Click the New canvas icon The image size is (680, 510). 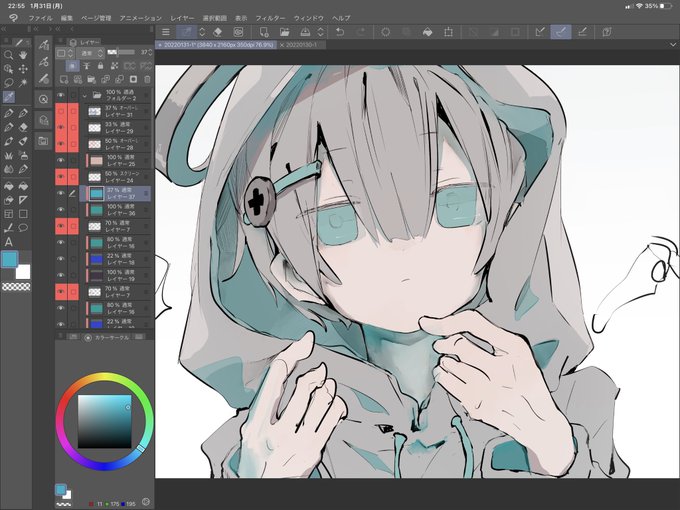point(263,32)
